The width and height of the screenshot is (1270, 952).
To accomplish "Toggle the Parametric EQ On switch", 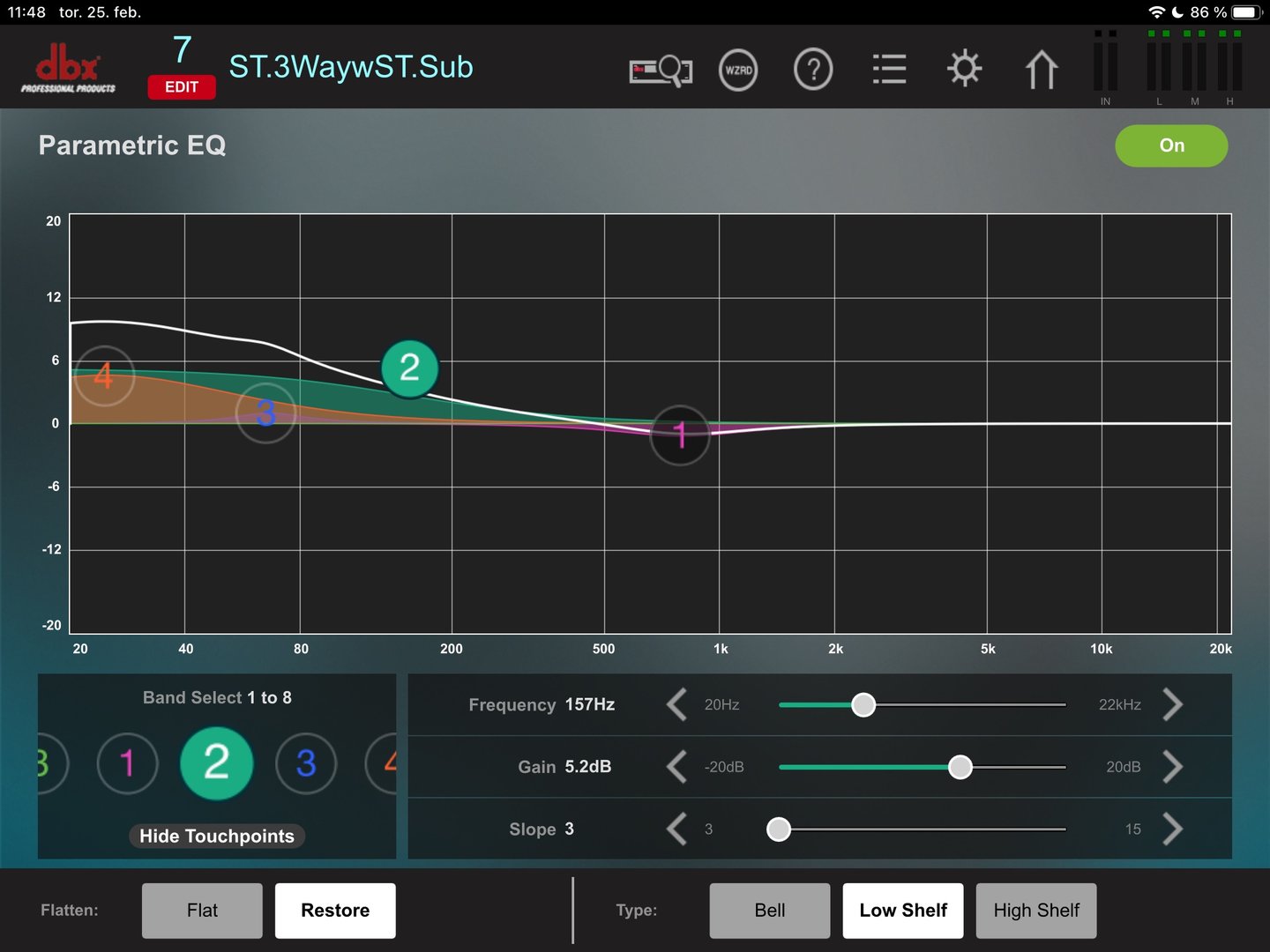I will [1171, 145].
